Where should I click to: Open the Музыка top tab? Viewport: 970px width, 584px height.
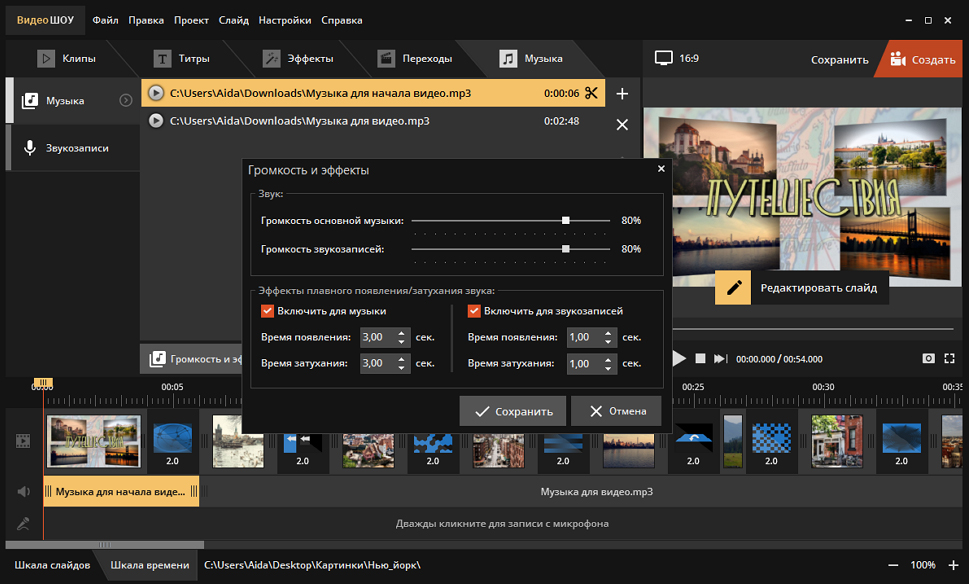pyautogui.click(x=531, y=58)
